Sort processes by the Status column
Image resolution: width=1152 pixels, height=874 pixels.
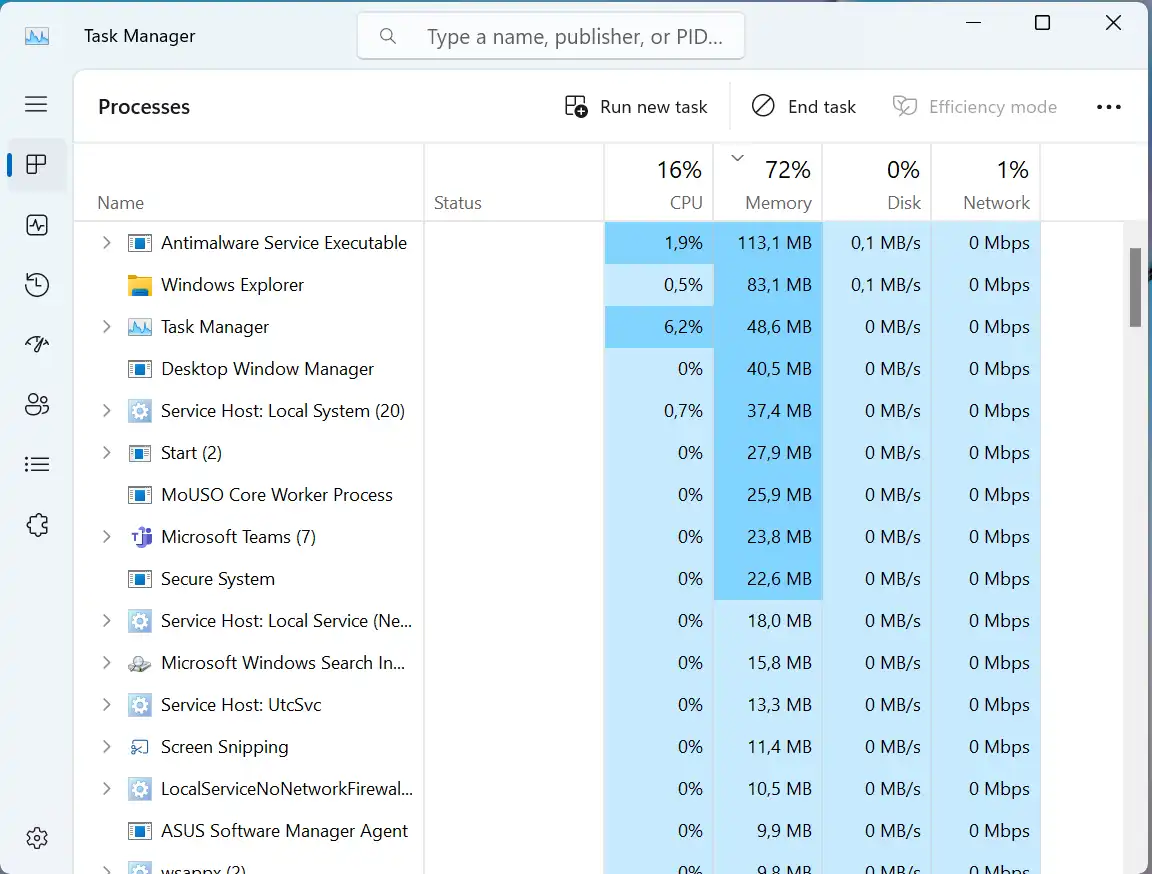(514, 182)
